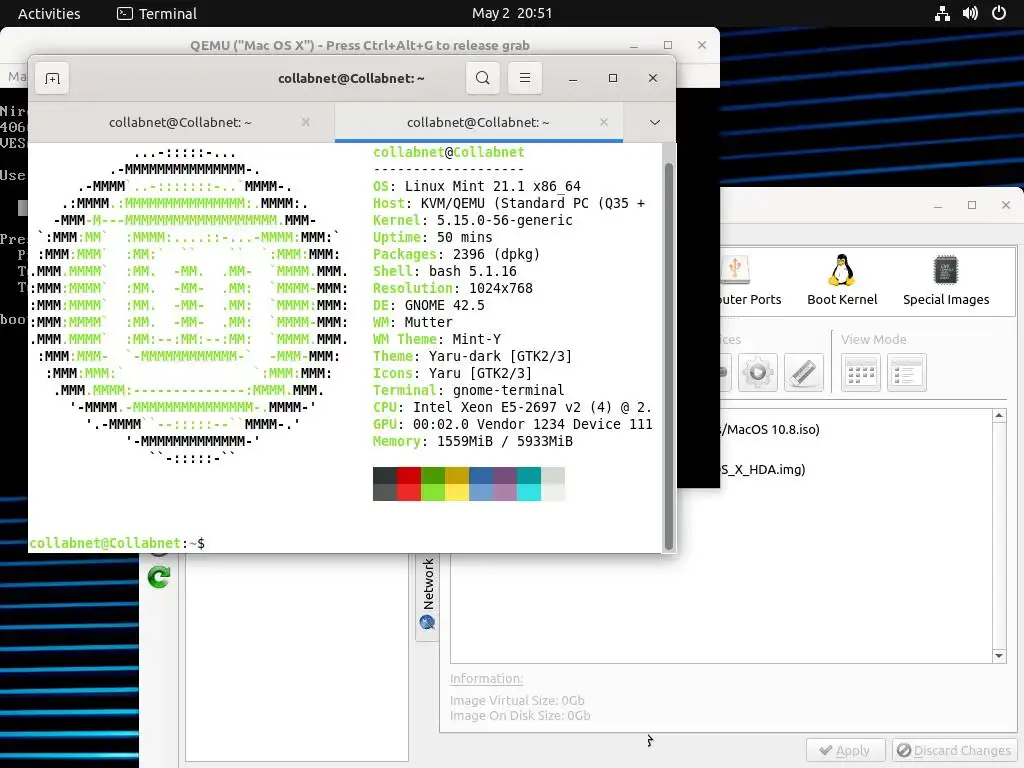Click the bright yellow palette block

(456, 492)
